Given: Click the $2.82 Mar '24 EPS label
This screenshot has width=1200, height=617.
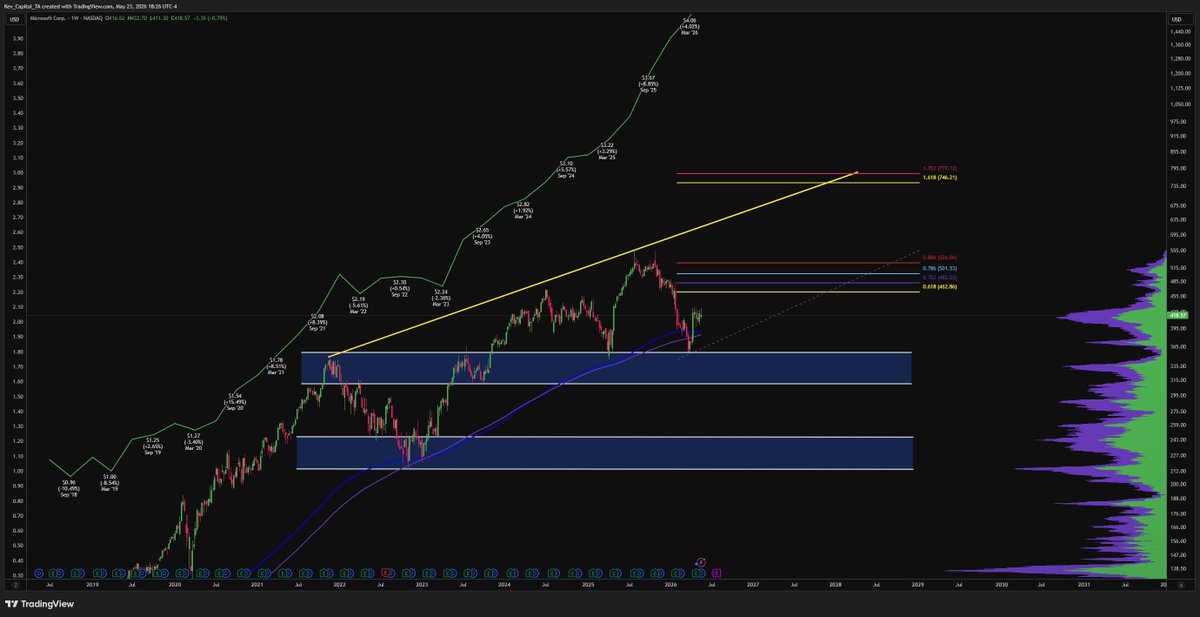Looking at the screenshot, I should tap(523, 210).
